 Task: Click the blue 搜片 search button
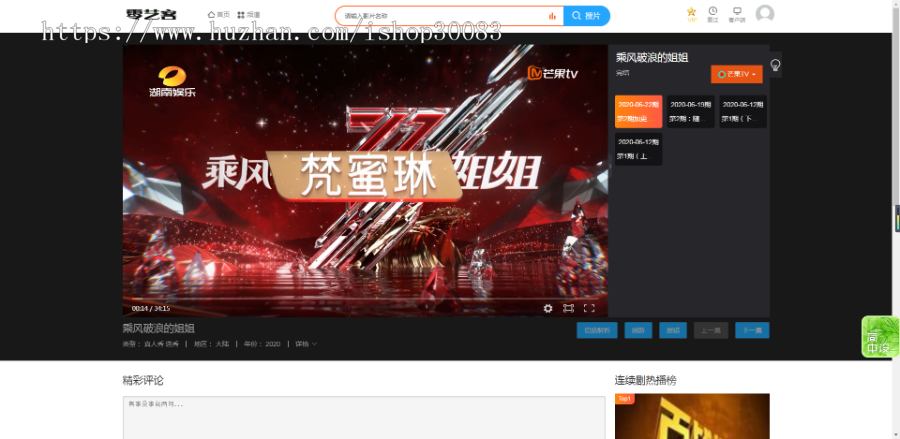(587, 16)
